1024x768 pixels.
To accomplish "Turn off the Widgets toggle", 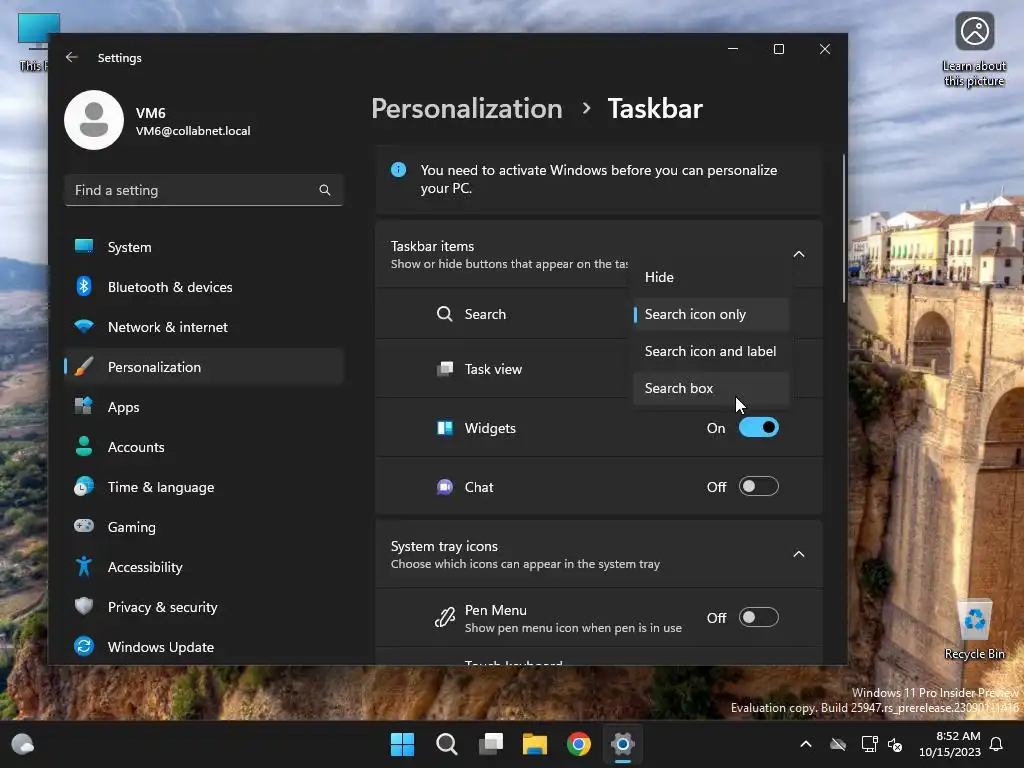I will click(x=759, y=428).
